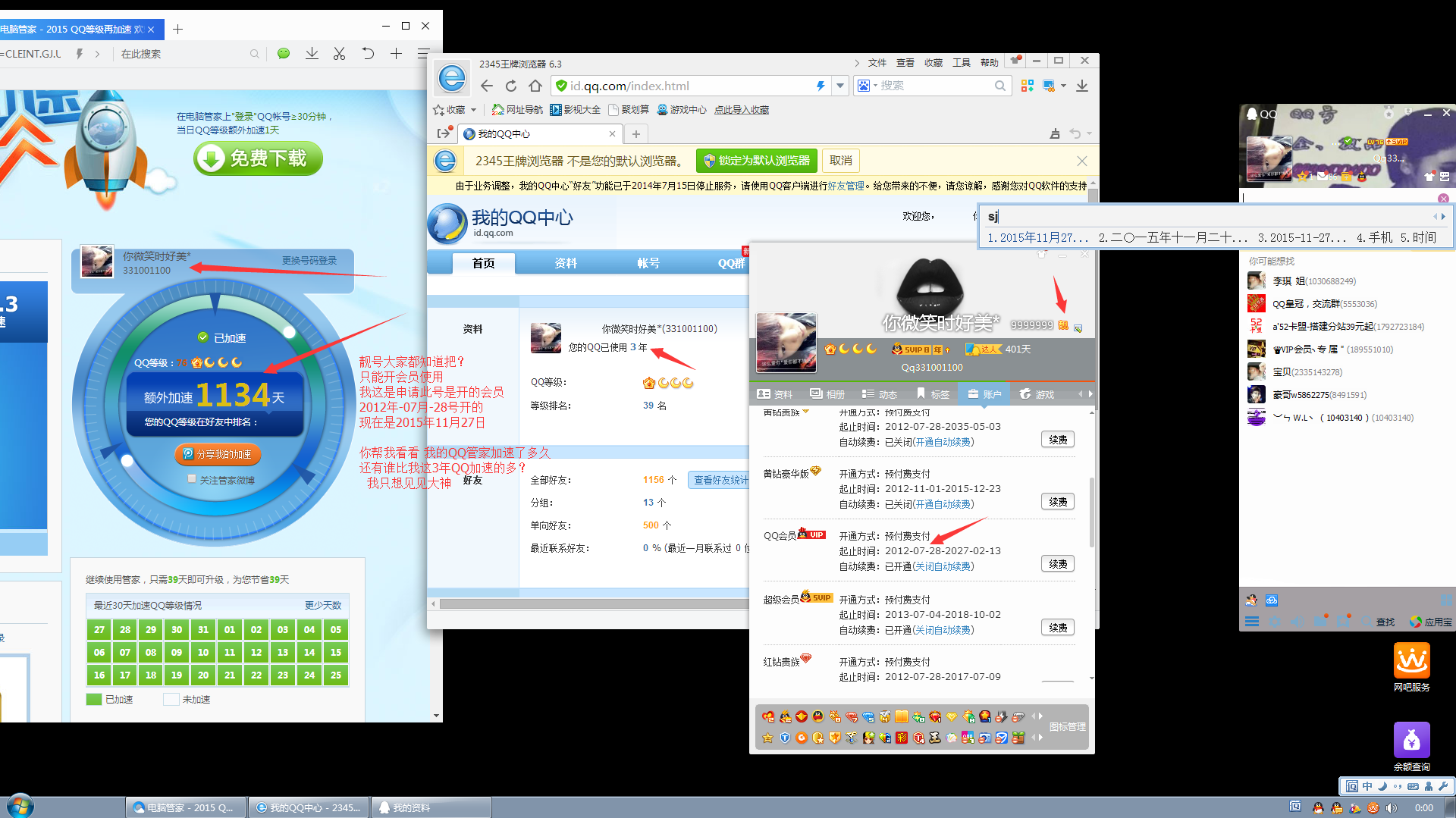Select QQ皇冠，交流群 in search results

pyautogui.click(x=1346, y=304)
